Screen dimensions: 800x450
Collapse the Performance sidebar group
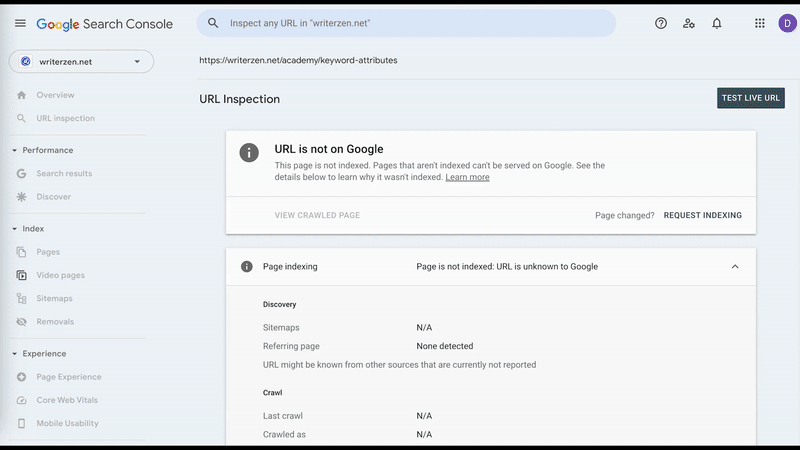point(14,150)
